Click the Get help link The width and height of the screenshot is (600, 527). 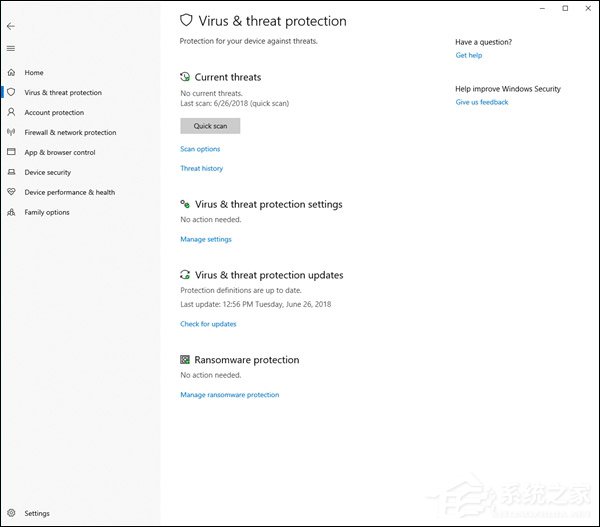469,56
